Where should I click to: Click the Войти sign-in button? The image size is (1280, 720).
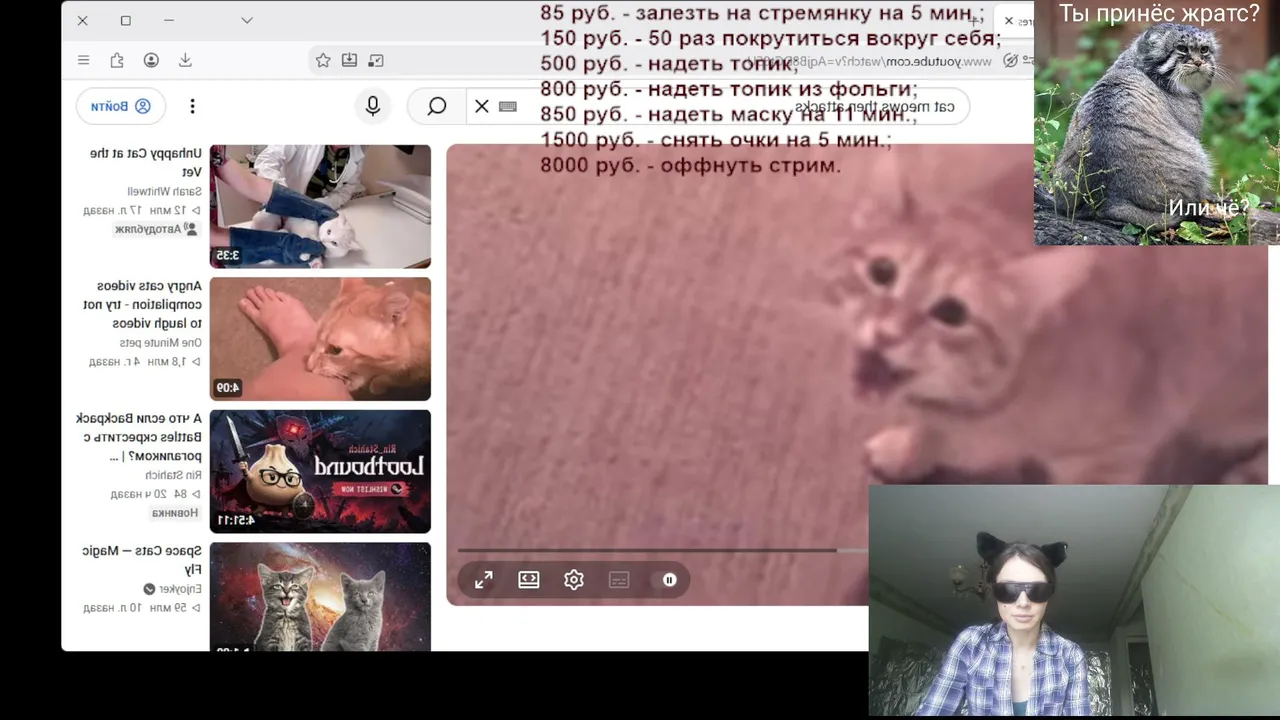(x=121, y=106)
